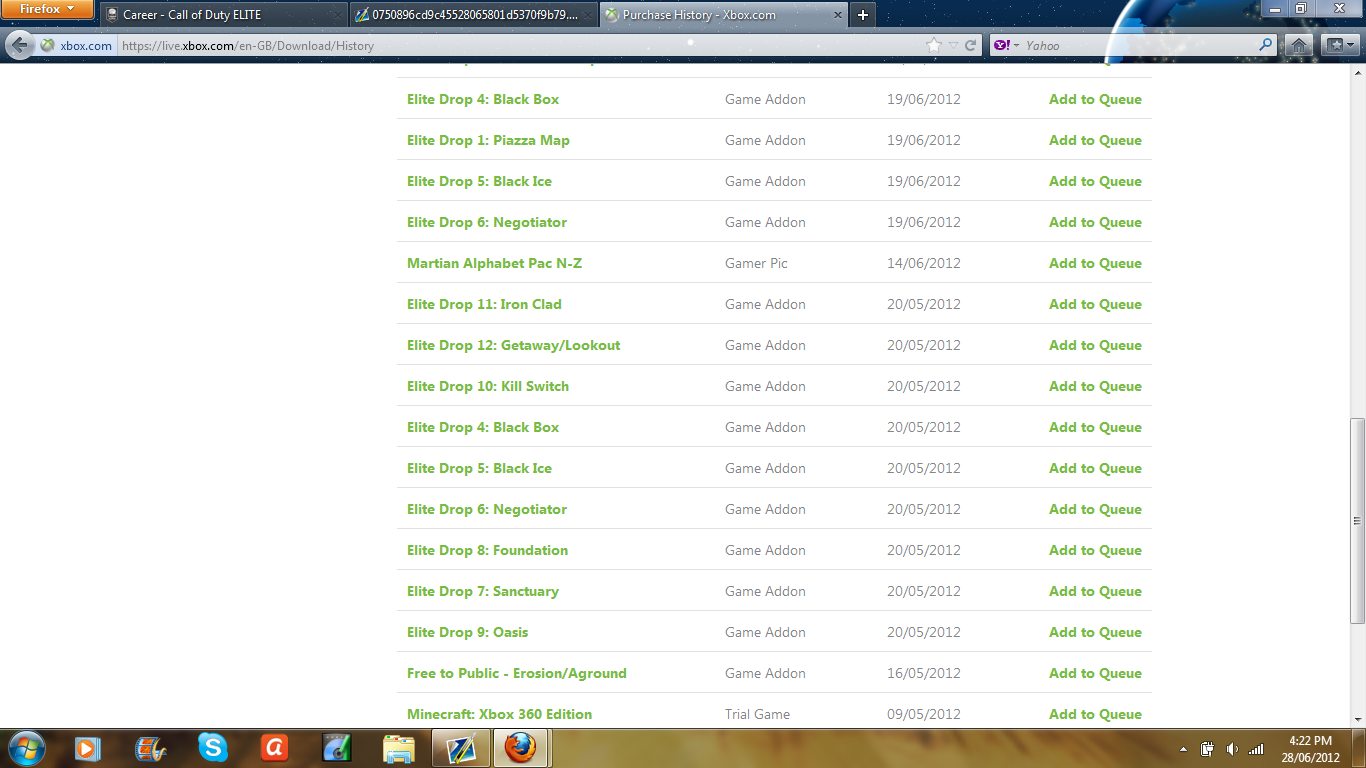1366x768 pixels.
Task: Click the address bar URL field
Action: tap(520, 45)
